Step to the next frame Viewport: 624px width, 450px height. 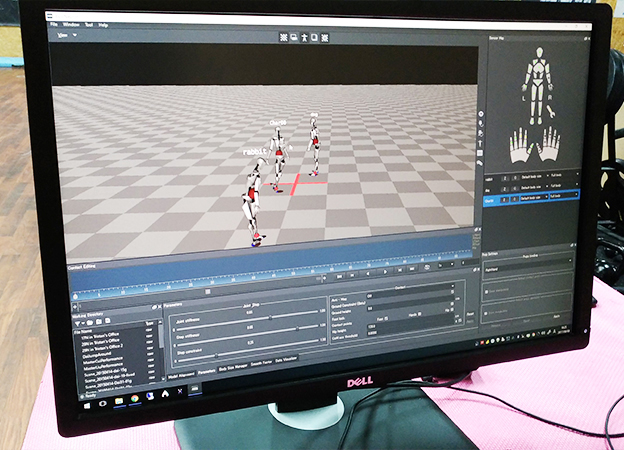[400, 270]
